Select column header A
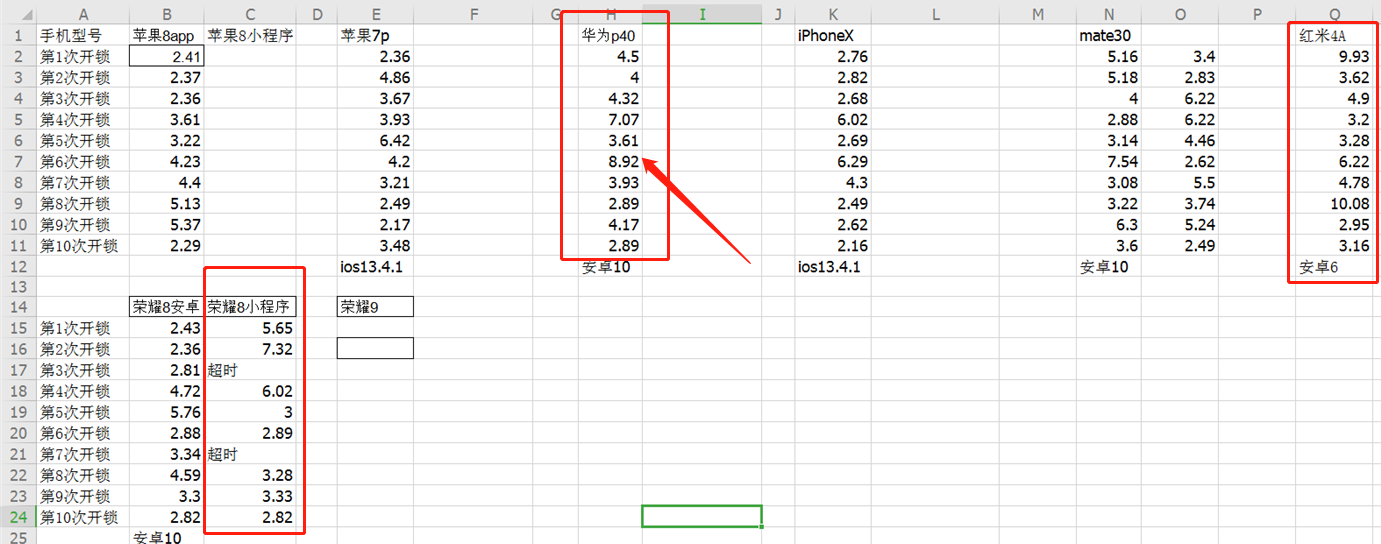 [83, 14]
